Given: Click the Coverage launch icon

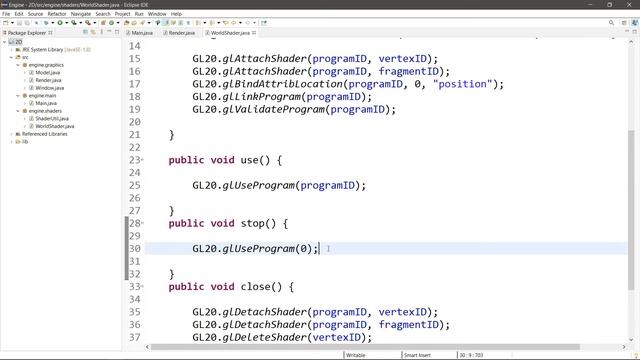Looking at the screenshot, I should (x=73, y=23).
